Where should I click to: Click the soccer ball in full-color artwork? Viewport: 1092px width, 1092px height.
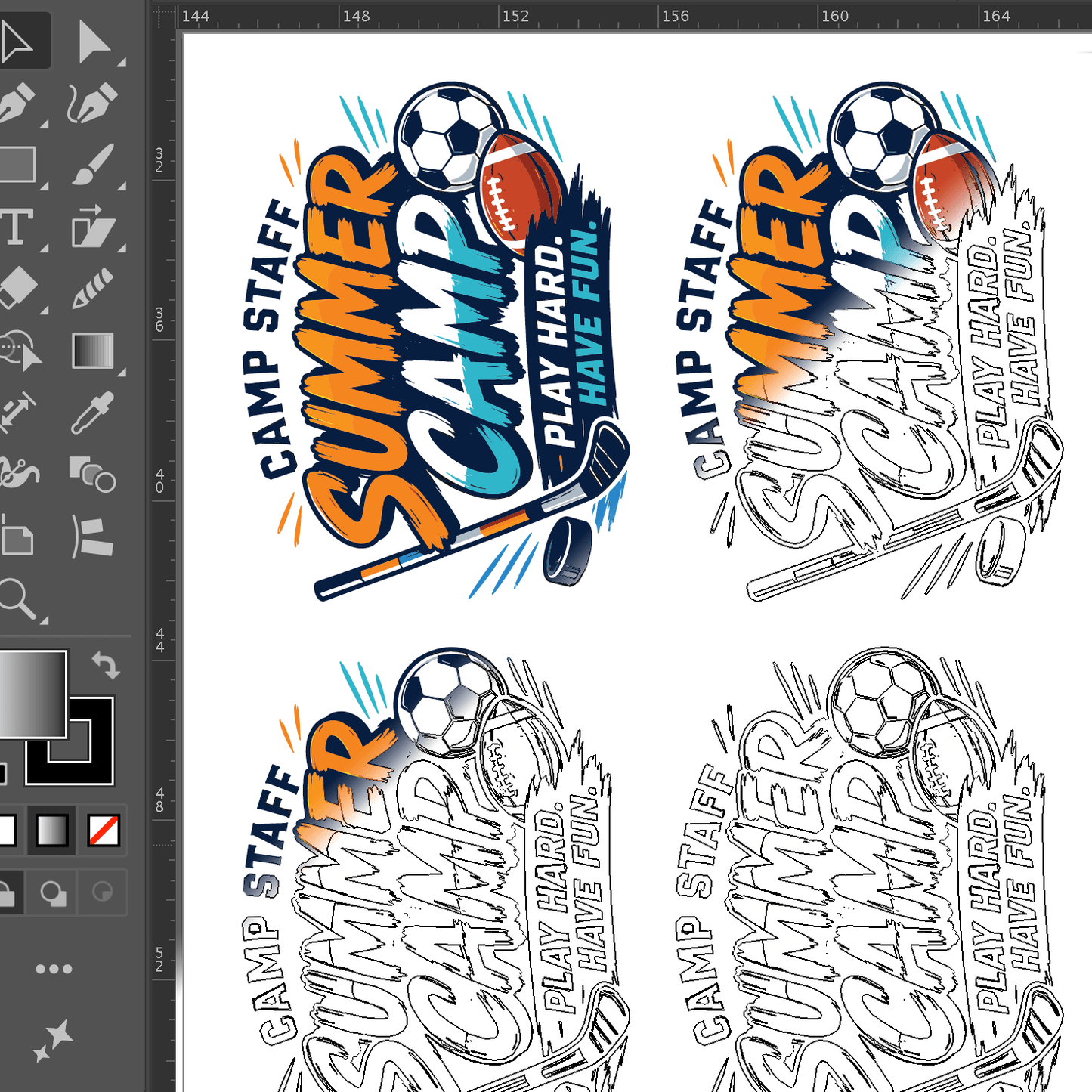point(451,137)
